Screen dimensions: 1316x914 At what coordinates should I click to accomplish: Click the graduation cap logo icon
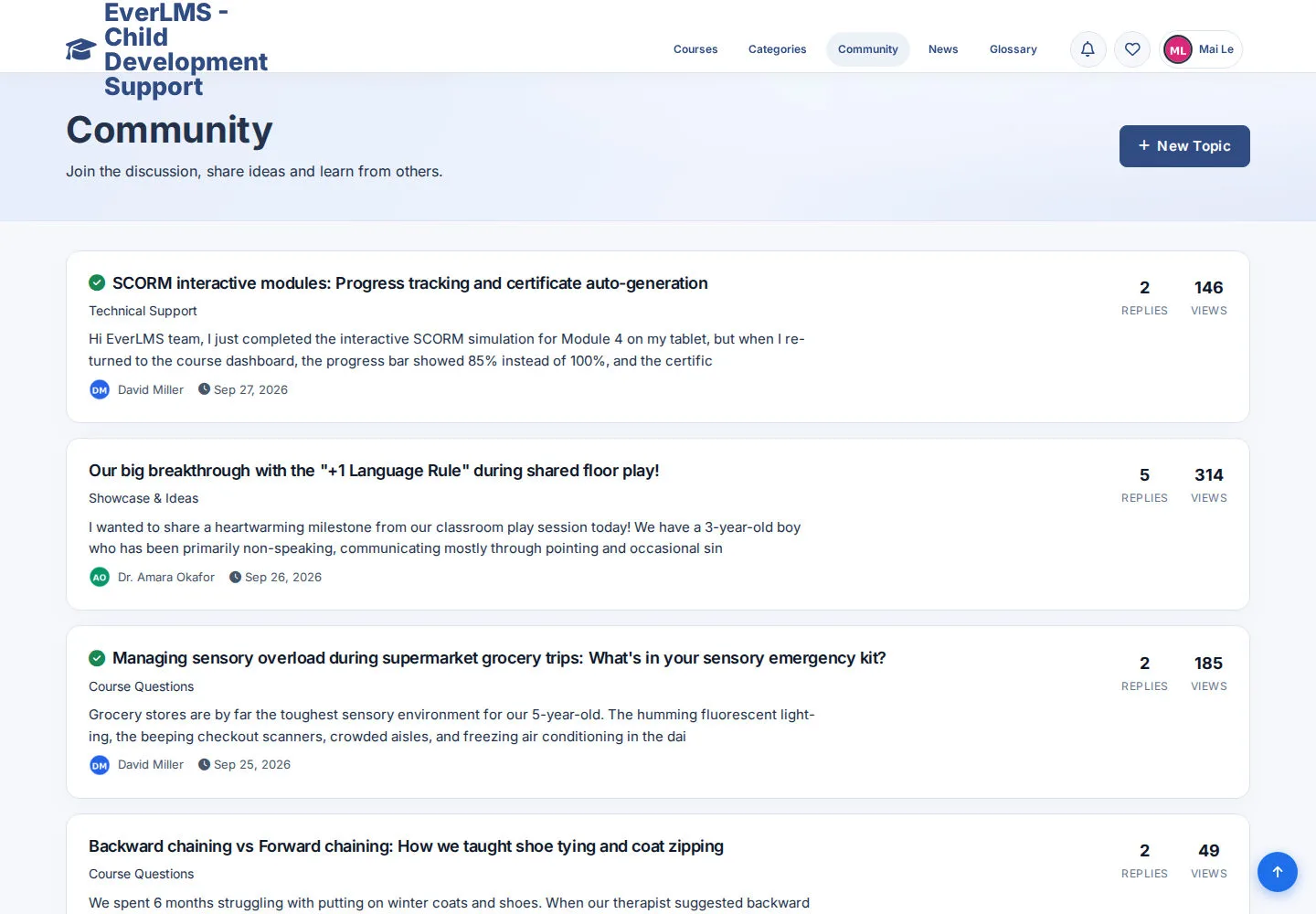[80, 49]
